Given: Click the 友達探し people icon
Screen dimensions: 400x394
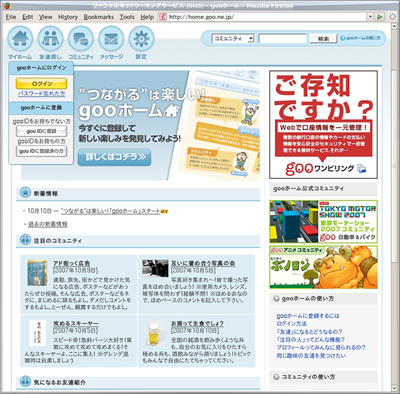Looking at the screenshot, I should tap(50, 39).
